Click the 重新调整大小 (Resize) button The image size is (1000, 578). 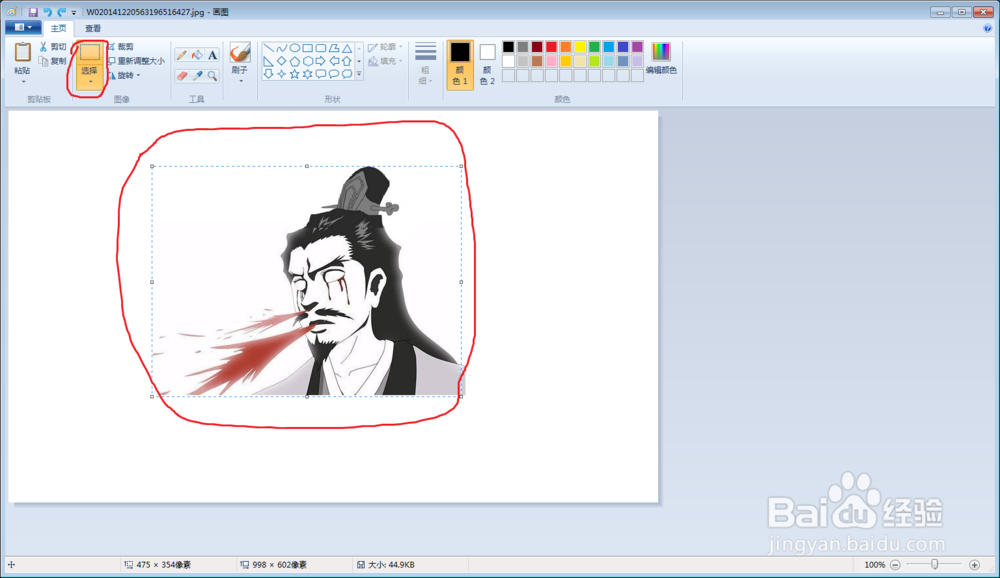[x=136, y=61]
